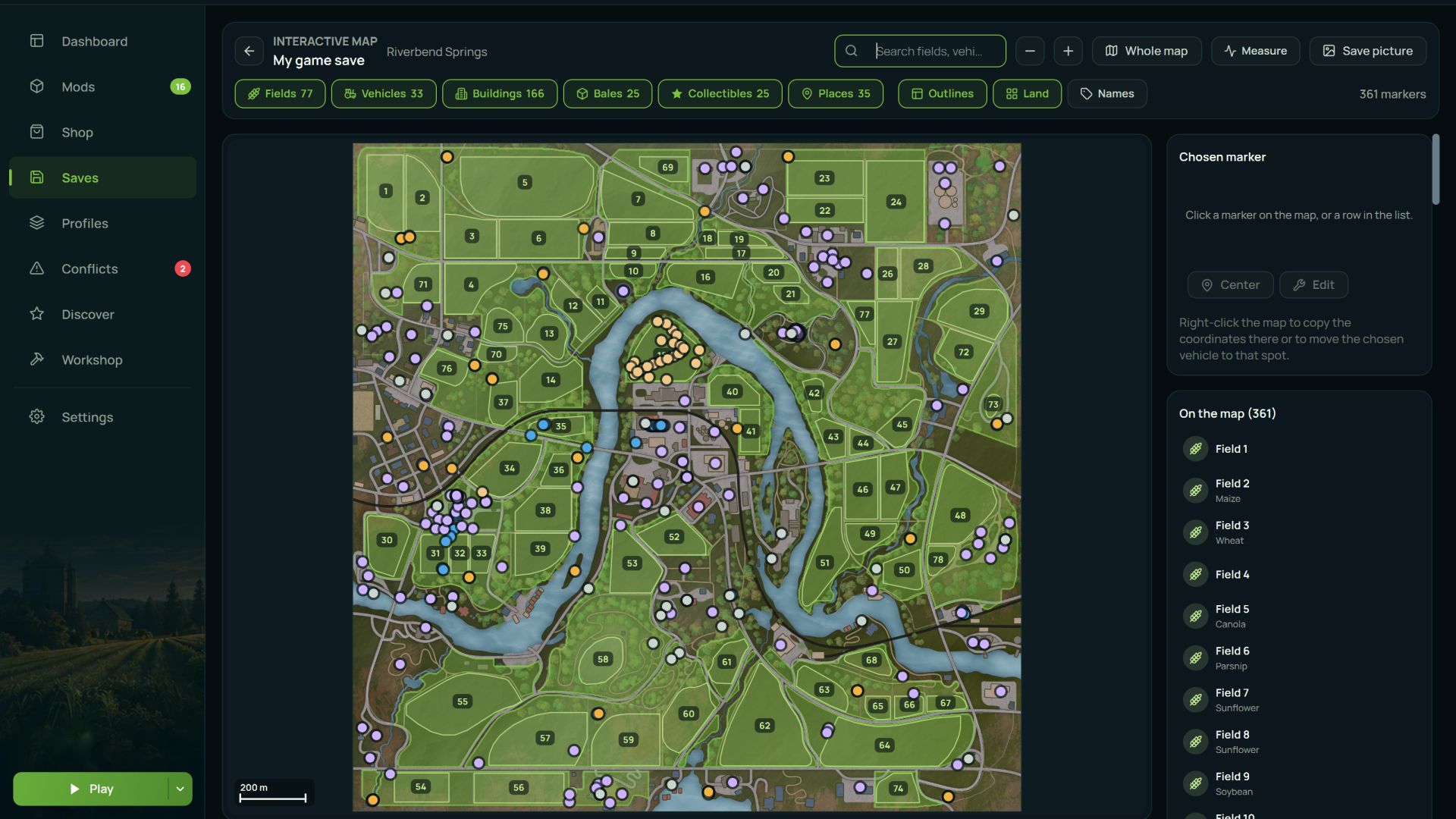Toggle the Collectibles 25 filter
This screenshot has height=819, width=1456.
point(720,93)
